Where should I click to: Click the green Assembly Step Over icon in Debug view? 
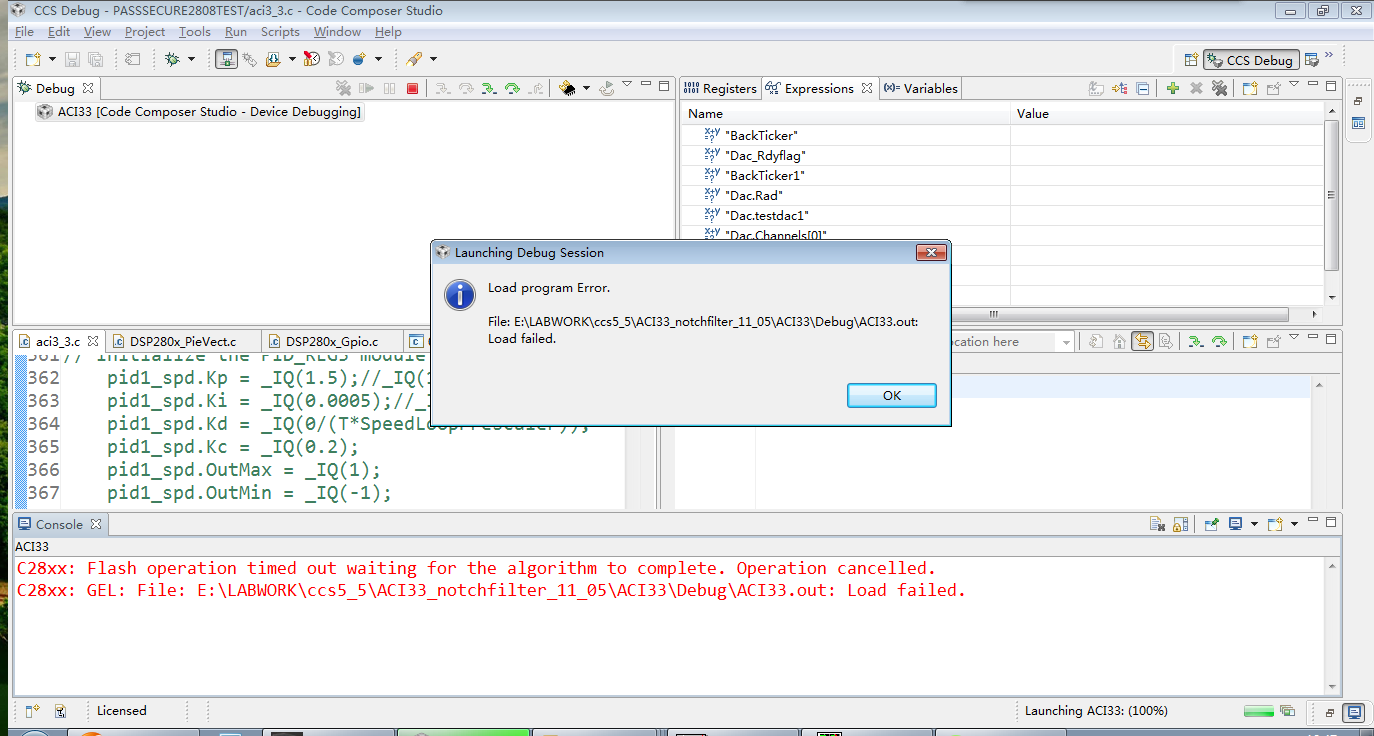click(512, 88)
